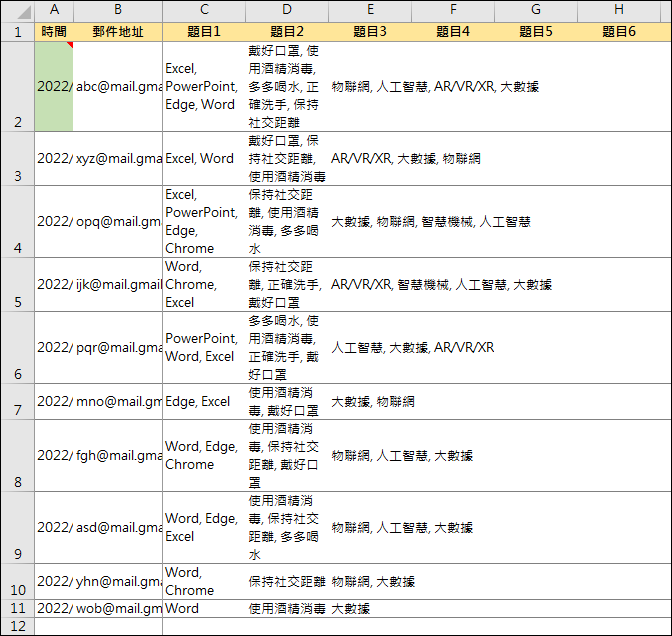672x636 pixels.
Task: Click cell with Word, Chrome, Excel
Action: tap(204, 285)
